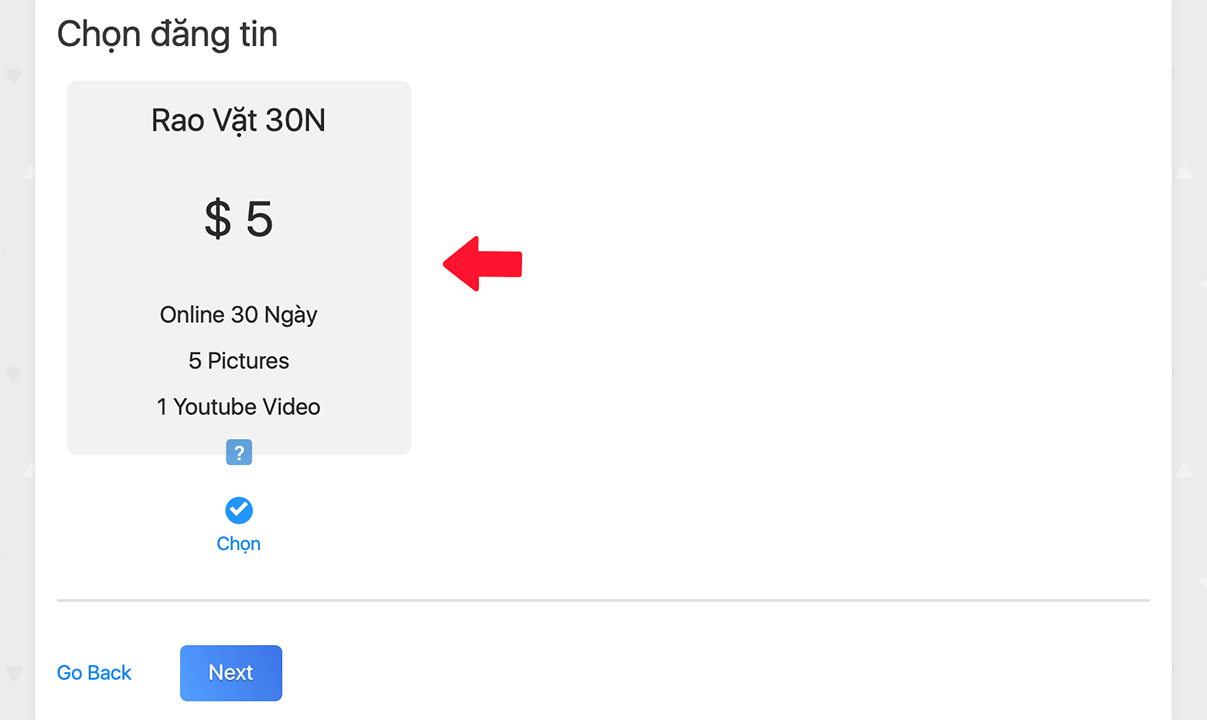Image resolution: width=1207 pixels, height=720 pixels.
Task: Click the "5 Pictures" feature line
Action: pyautogui.click(x=238, y=361)
